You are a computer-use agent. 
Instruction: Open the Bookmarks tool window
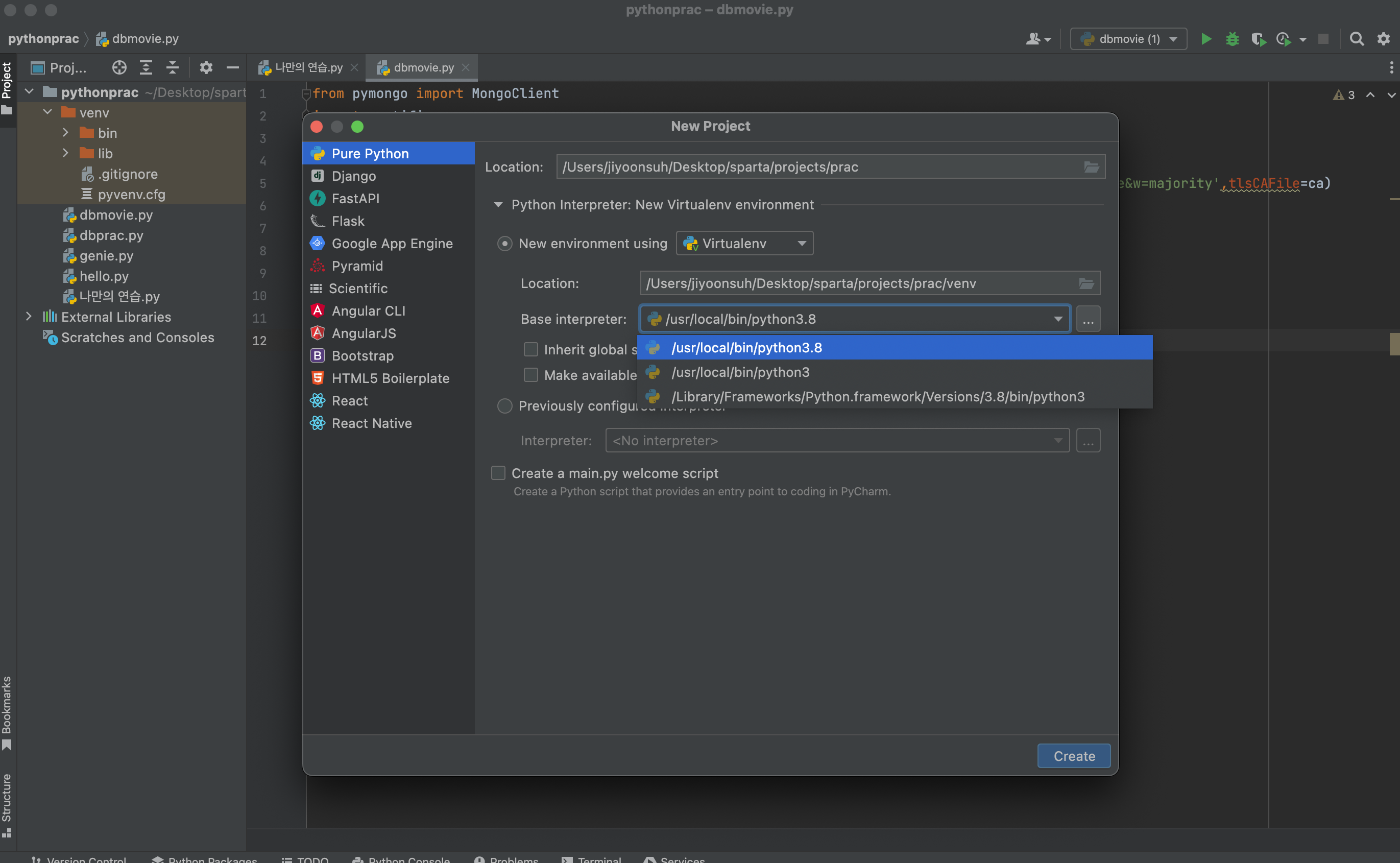(7, 713)
